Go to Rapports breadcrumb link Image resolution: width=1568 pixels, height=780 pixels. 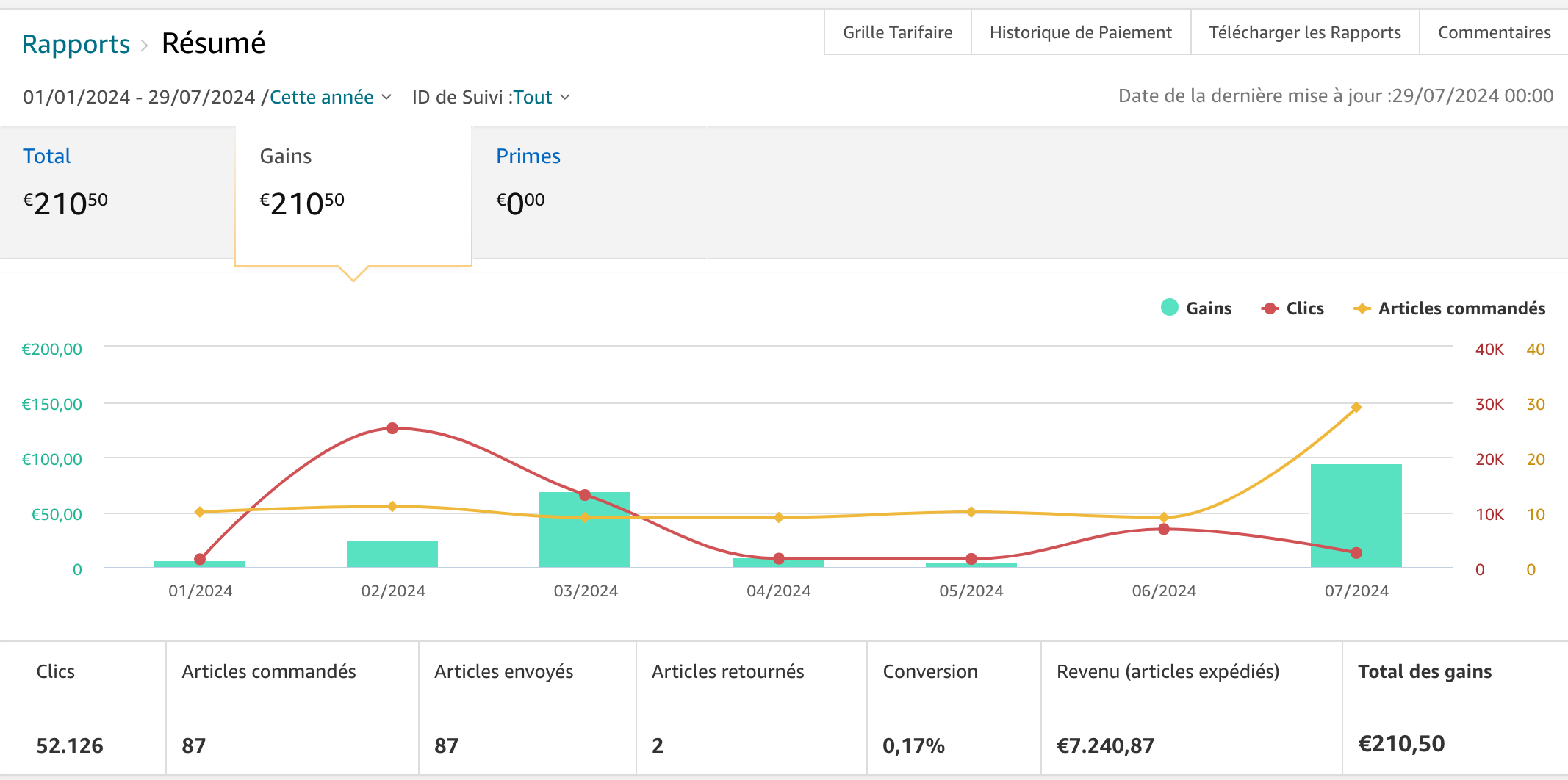point(76,44)
